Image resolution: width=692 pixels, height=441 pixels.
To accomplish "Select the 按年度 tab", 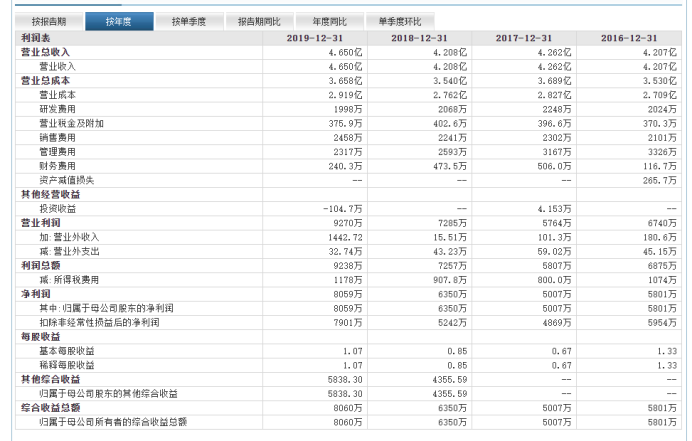I will [x=119, y=21].
